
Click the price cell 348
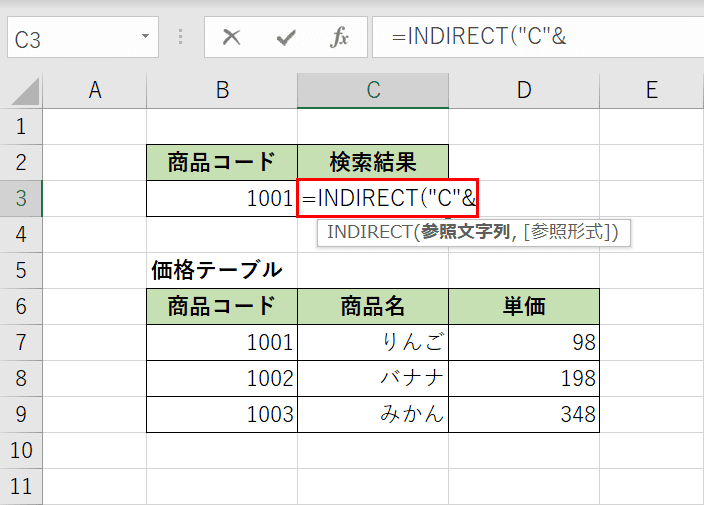[x=524, y=414]
